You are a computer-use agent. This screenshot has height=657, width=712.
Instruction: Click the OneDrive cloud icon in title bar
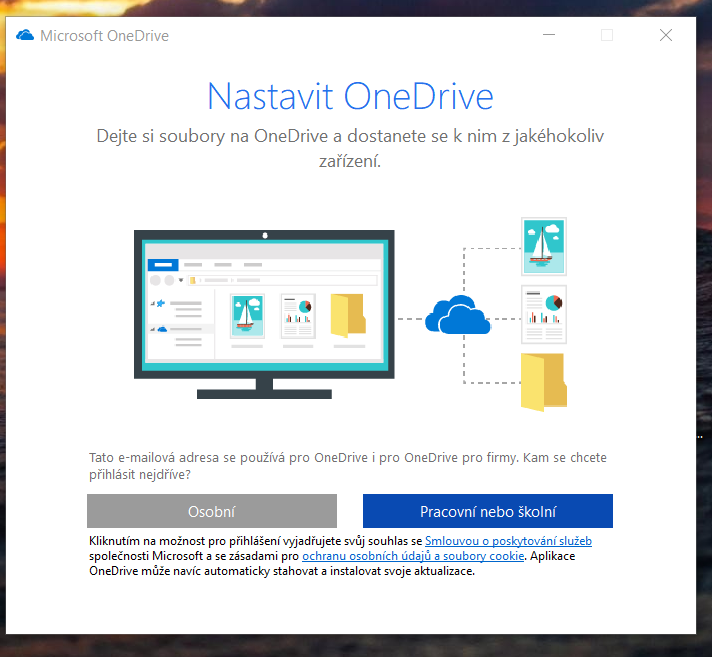pos(25,35)
